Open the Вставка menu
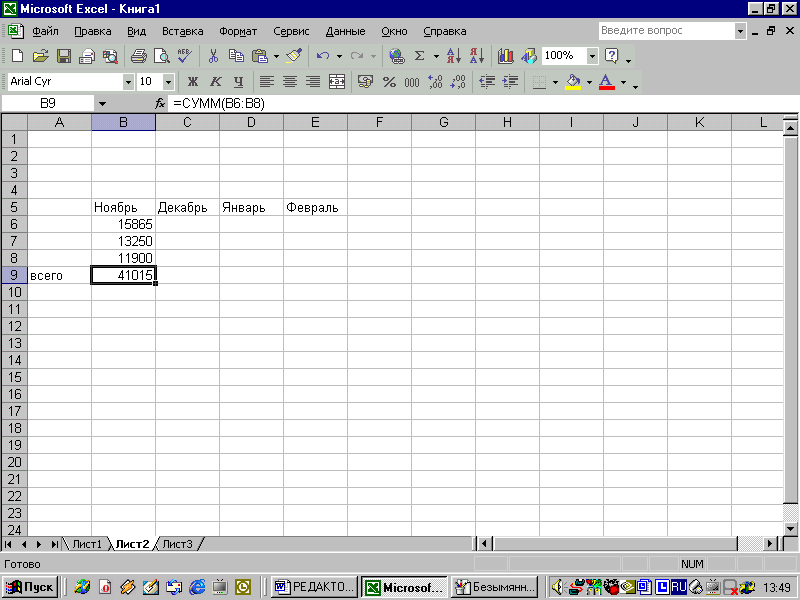 tap(183, 31)
